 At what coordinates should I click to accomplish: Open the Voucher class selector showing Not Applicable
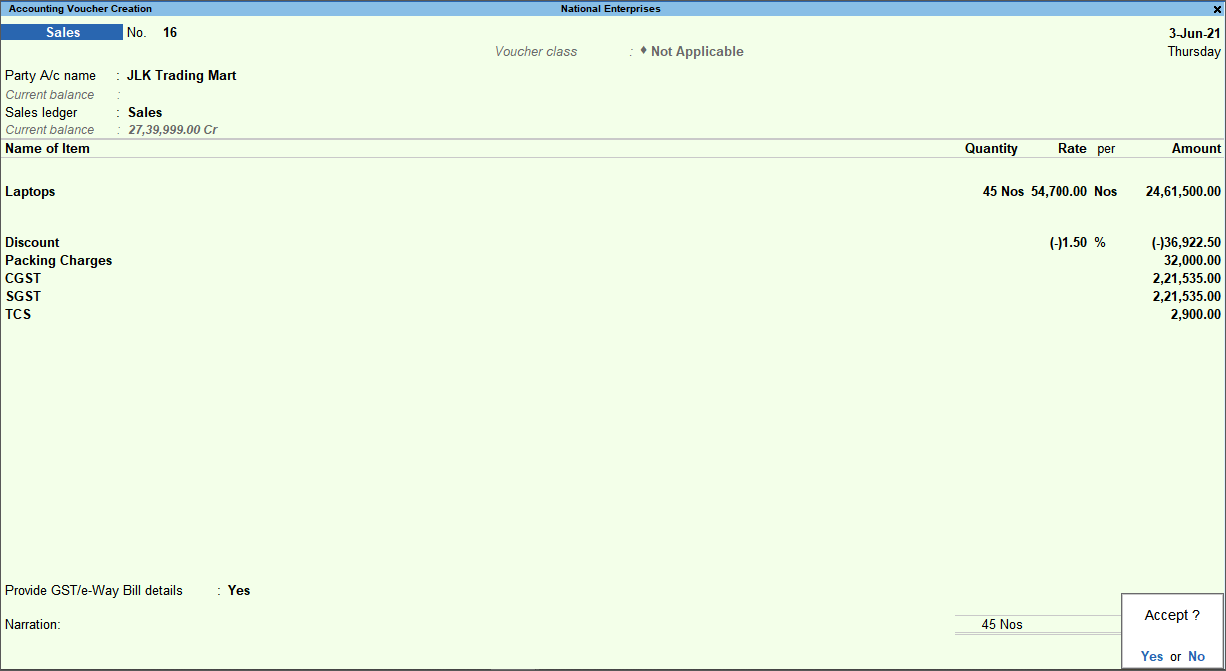coord(696,51)
